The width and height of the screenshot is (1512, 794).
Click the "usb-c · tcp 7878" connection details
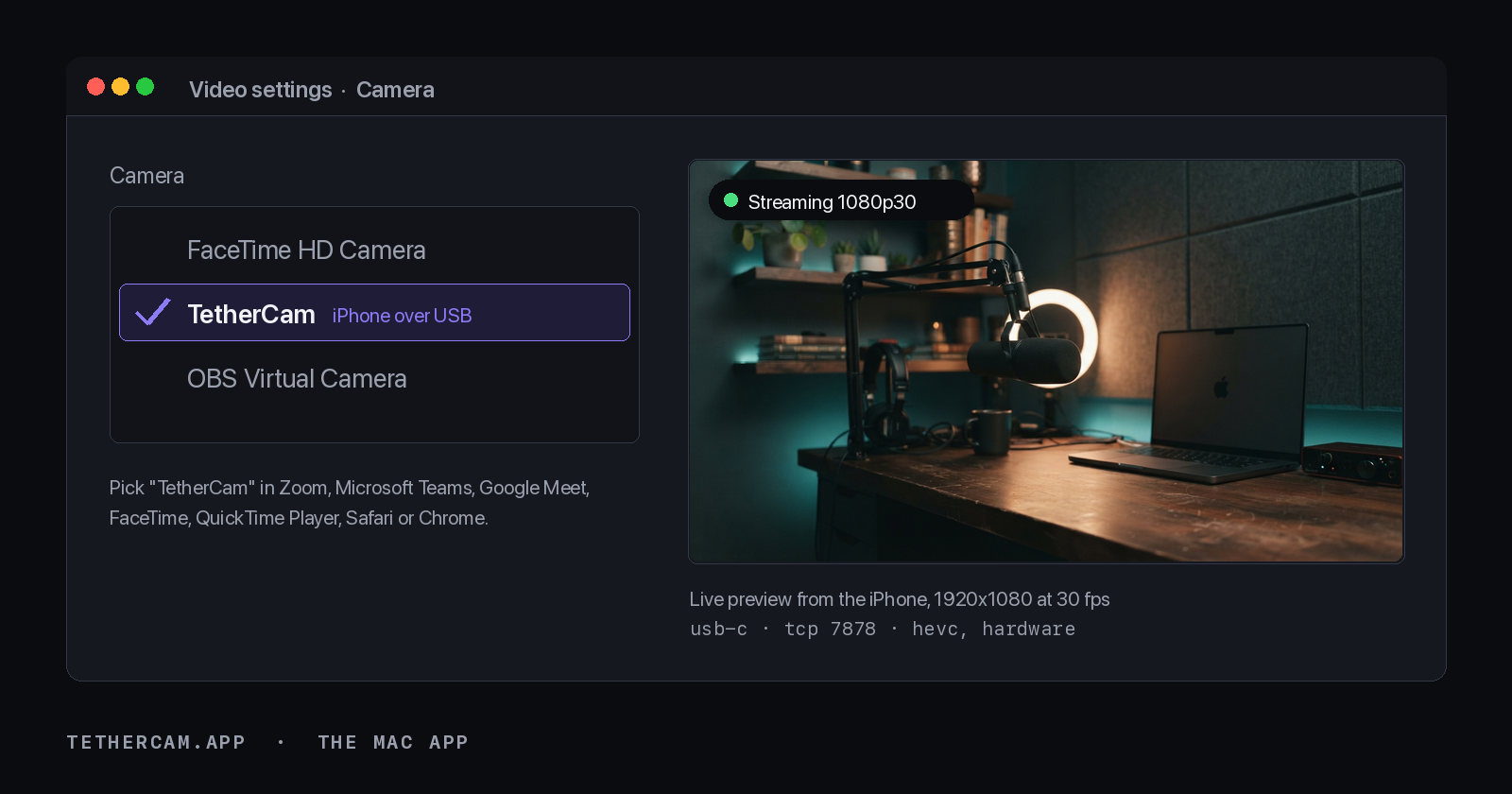(883, 630)
